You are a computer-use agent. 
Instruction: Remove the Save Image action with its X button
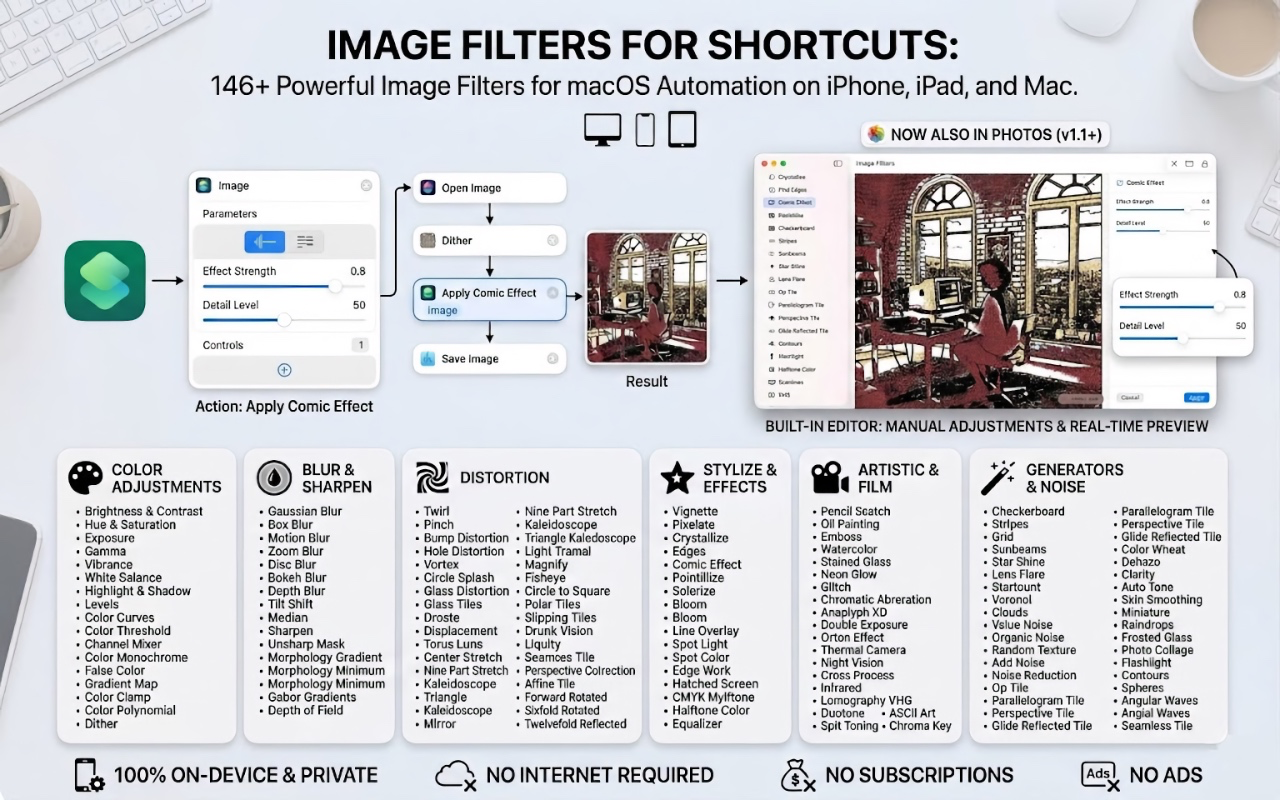(x=552, y=359)
